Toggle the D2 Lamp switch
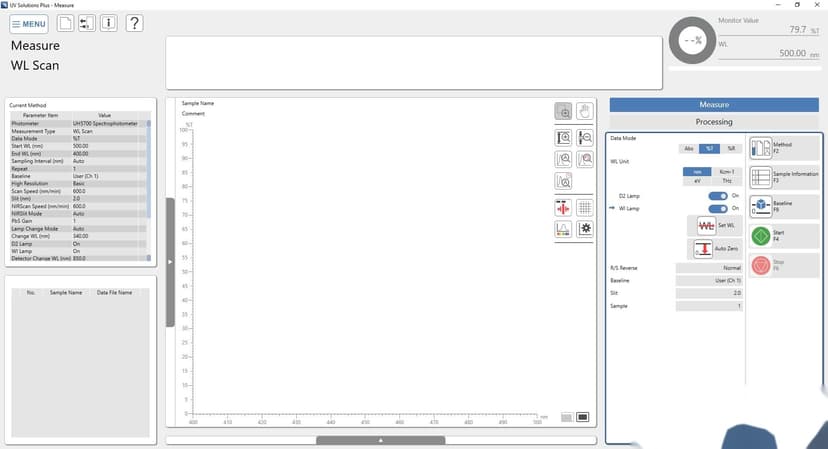Viewport: 828px width, 449px height. click(718, 196)
